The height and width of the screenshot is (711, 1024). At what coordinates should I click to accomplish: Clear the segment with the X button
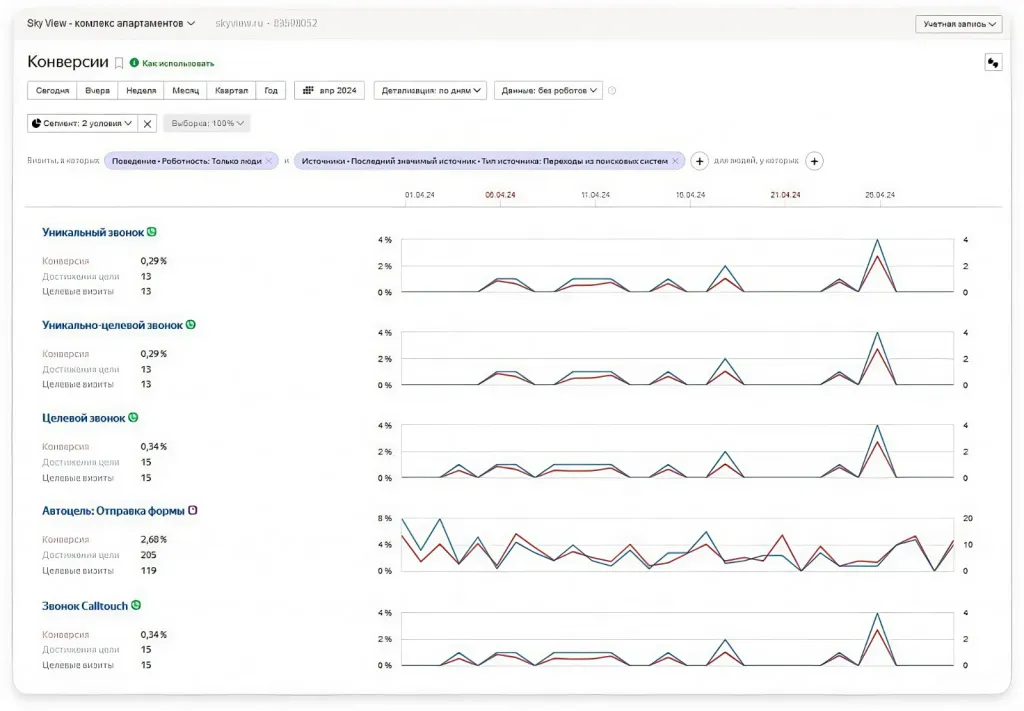148,123
